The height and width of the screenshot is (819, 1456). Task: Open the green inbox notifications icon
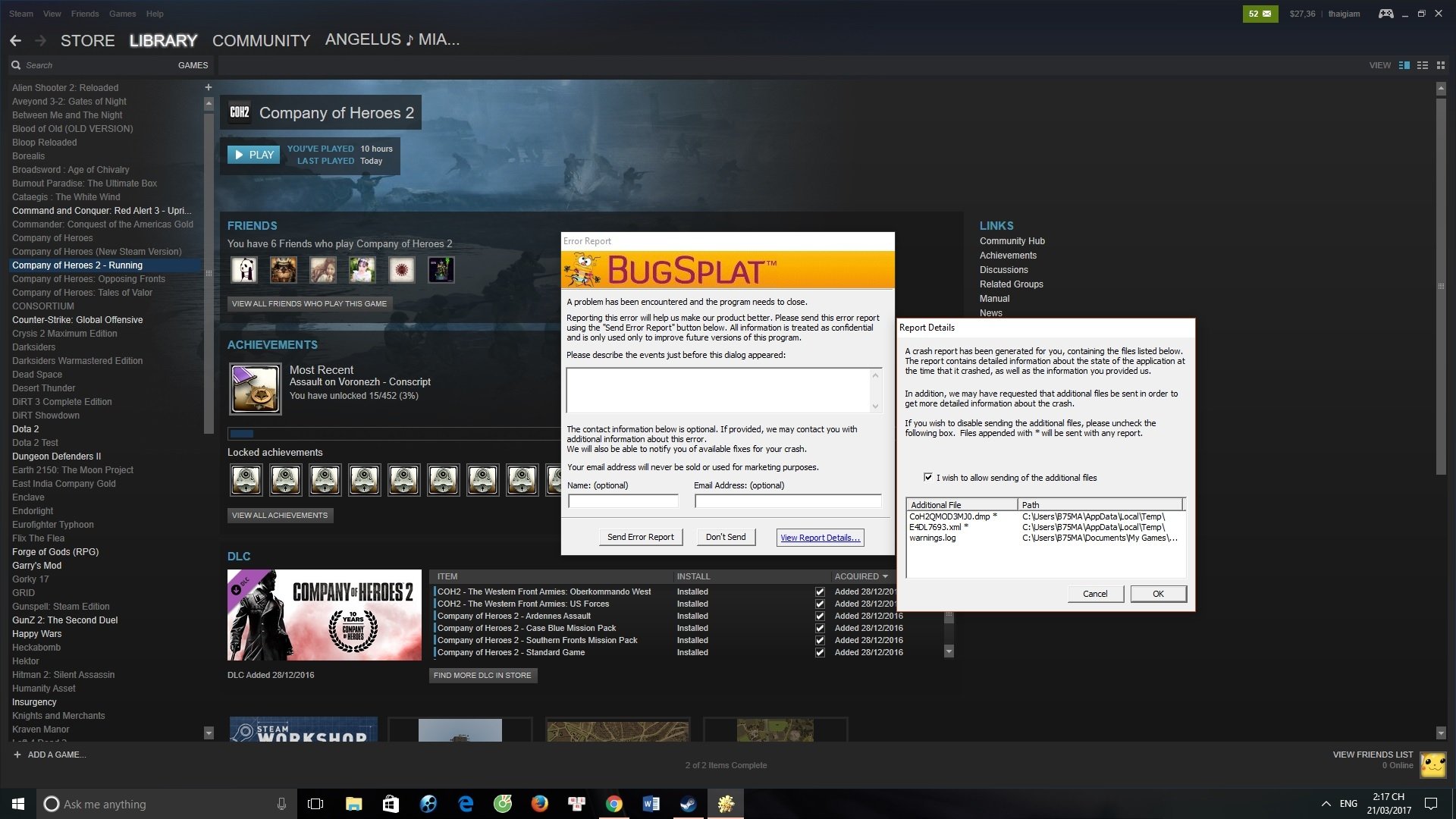point(1260,14)
